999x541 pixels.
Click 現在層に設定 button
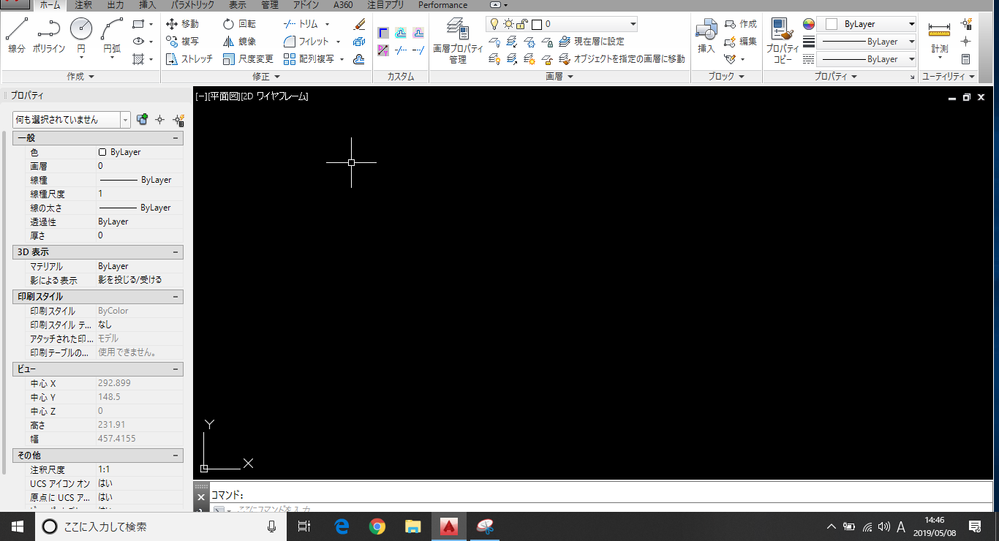tap(591, 41)
